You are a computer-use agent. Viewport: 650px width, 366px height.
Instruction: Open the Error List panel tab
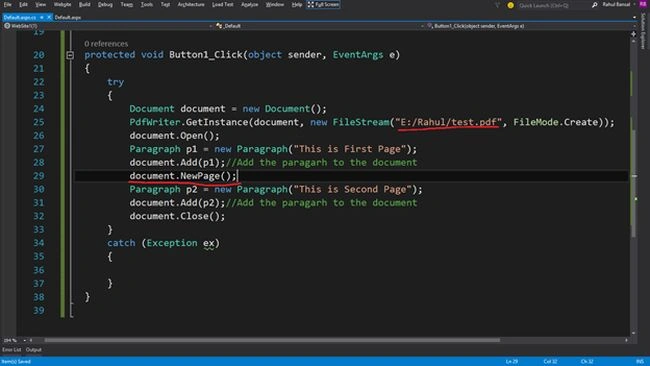click(11, 350)
